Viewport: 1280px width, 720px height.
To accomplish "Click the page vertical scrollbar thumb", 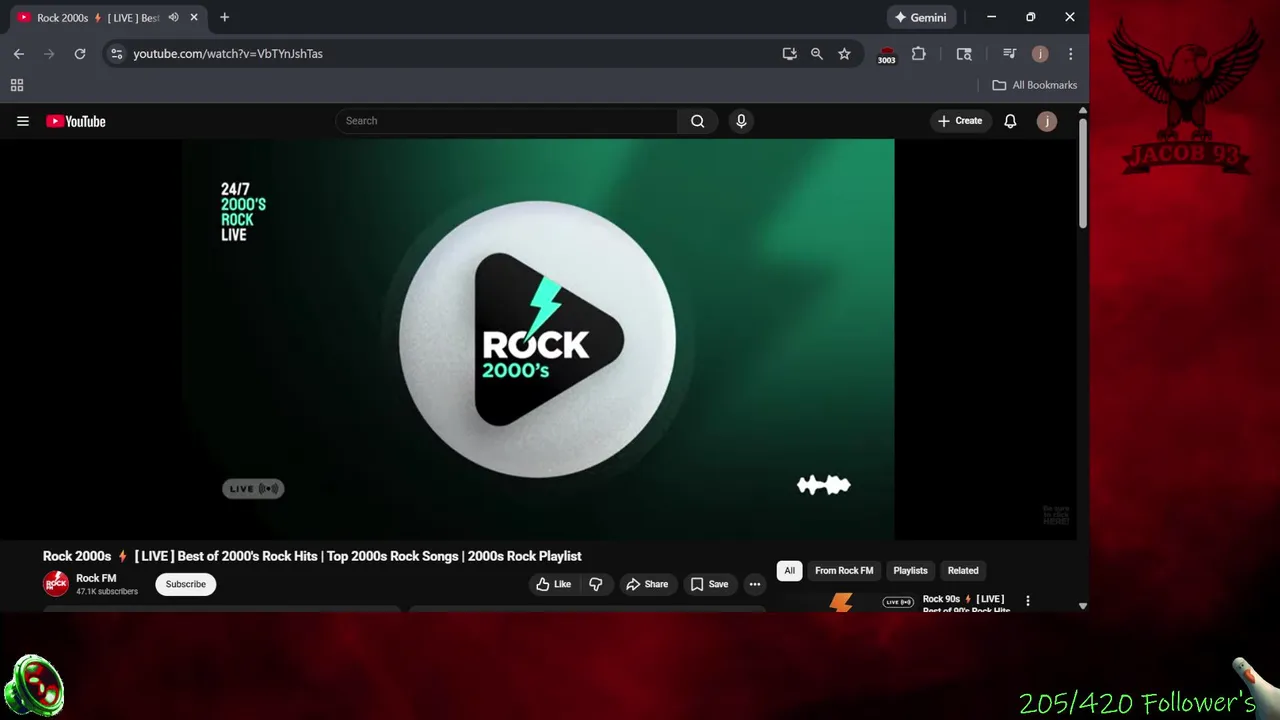I will [1082, 173].
